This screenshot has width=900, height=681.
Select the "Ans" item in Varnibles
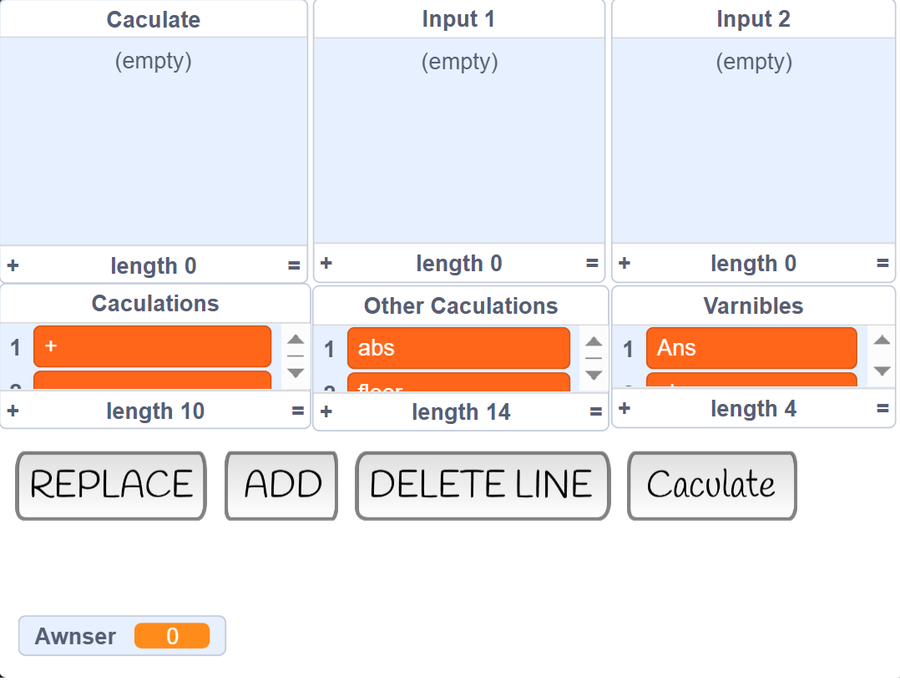[x=751, y=348]
